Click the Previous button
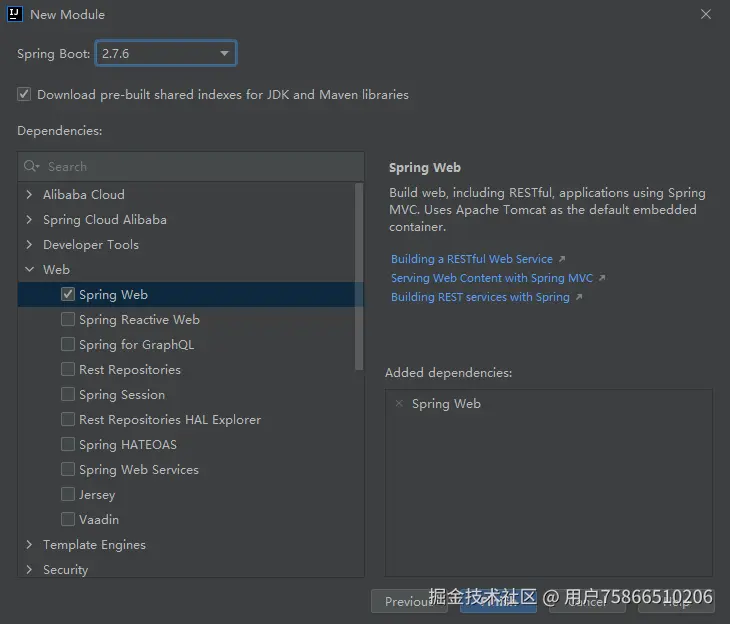 409,601
